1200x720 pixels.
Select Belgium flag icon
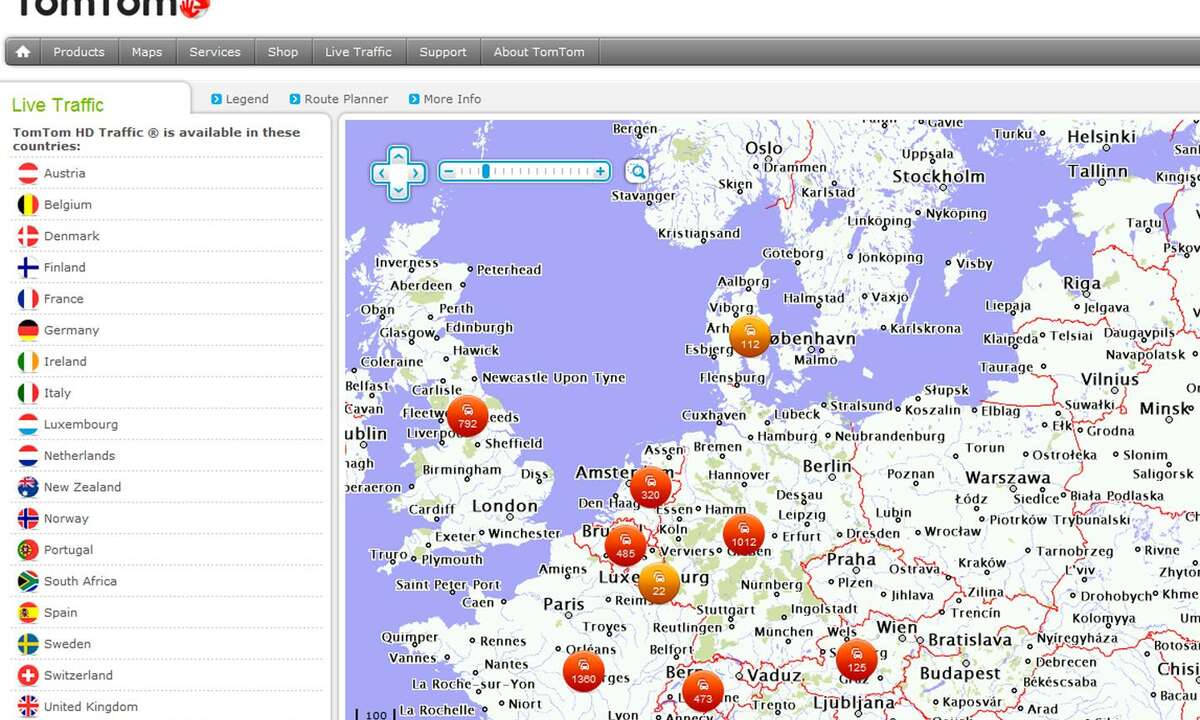click(x=28, y=205)
